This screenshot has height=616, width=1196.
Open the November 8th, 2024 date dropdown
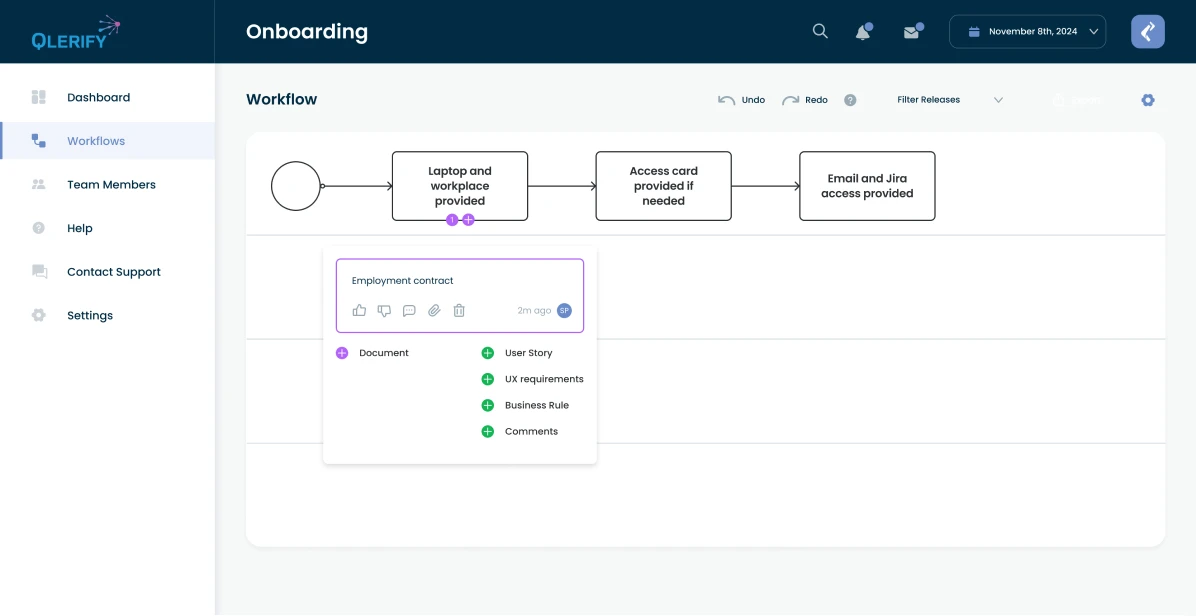[x=1027, y=32]
